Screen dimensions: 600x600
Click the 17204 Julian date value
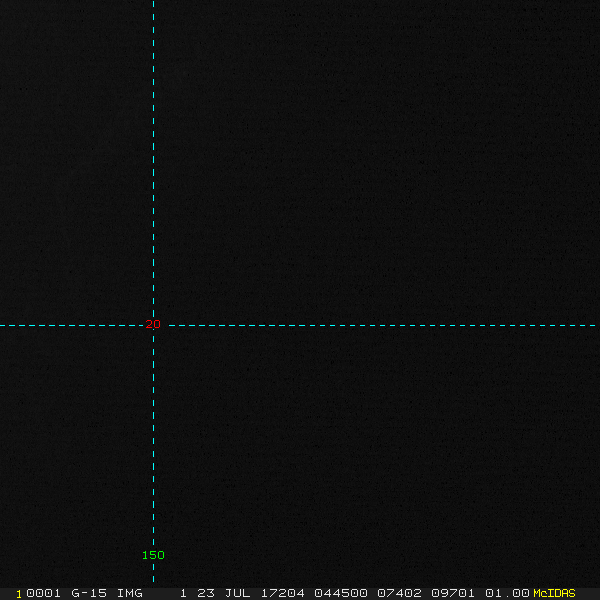tap(282, 593)
